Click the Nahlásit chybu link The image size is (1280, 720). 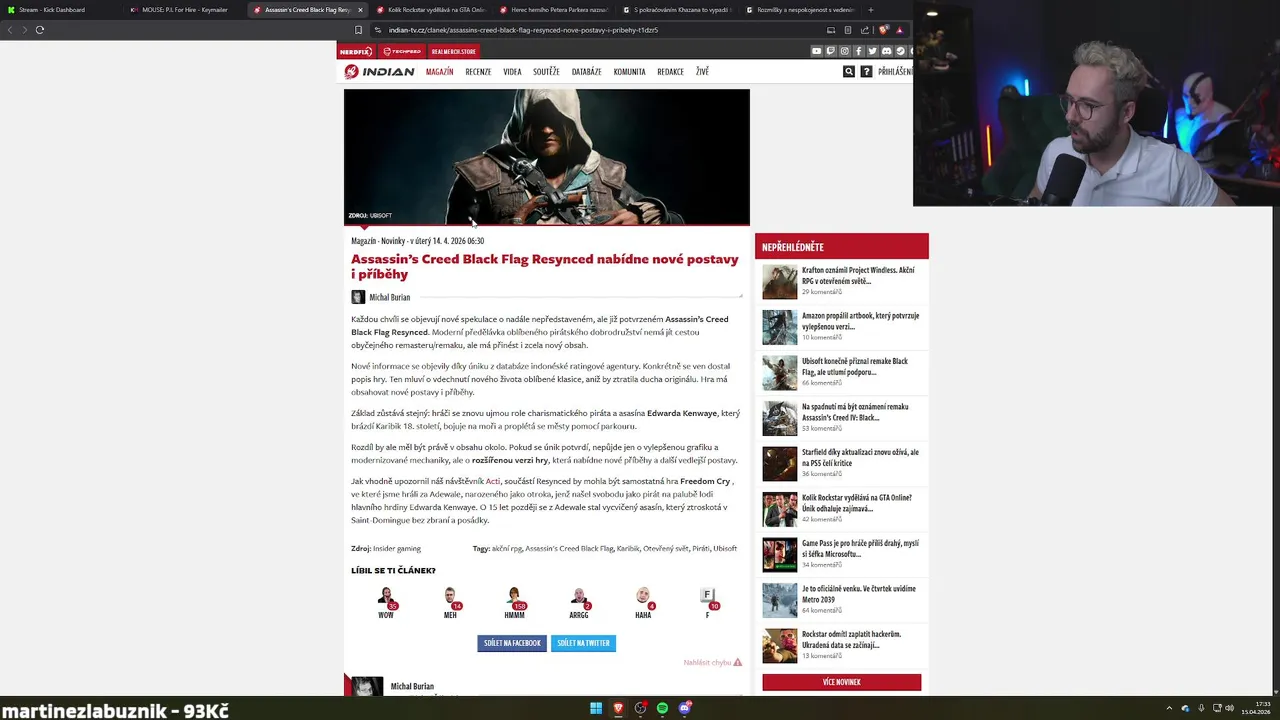tap(712, 662)
